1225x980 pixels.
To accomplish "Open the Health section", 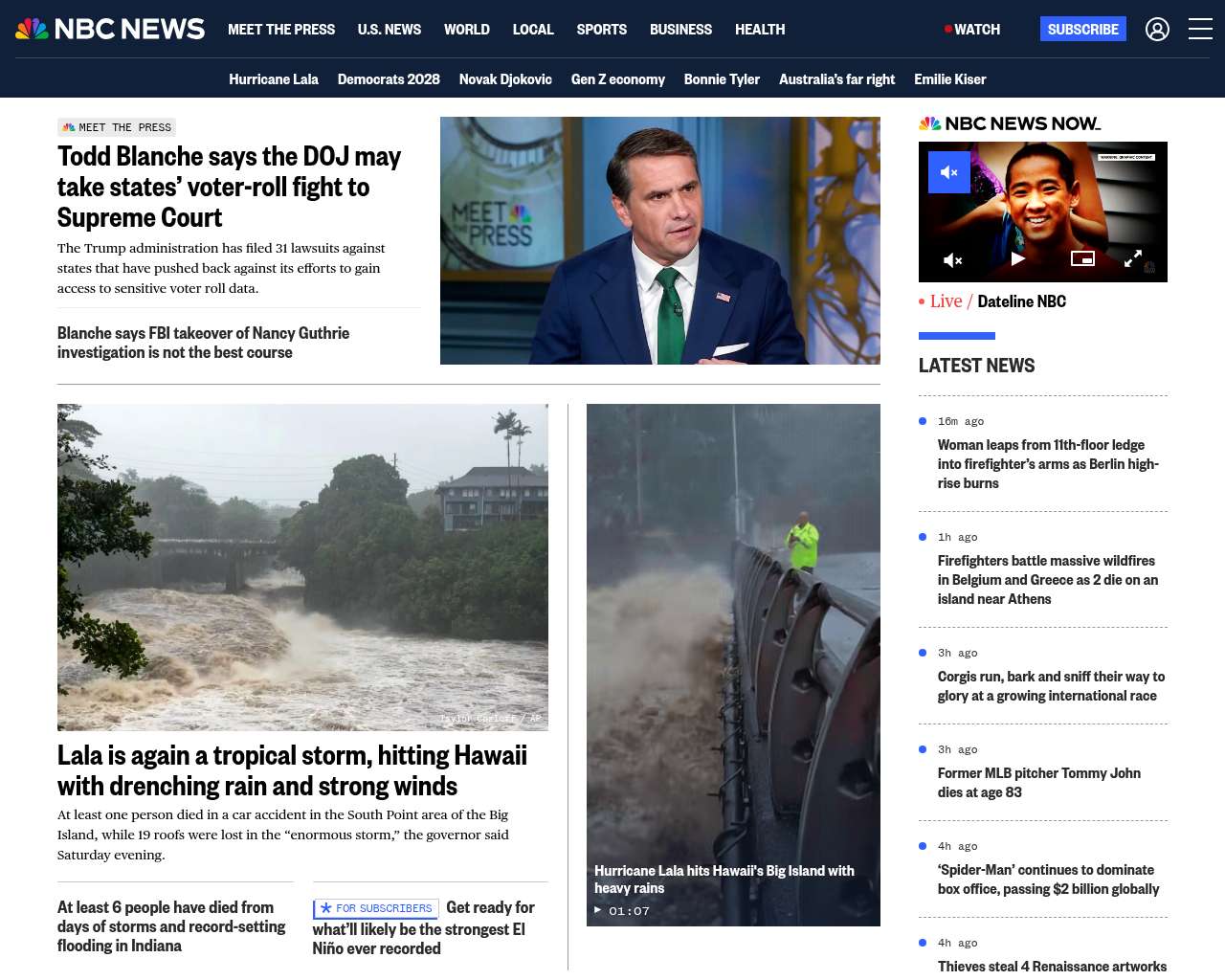I will pos(760,30).
